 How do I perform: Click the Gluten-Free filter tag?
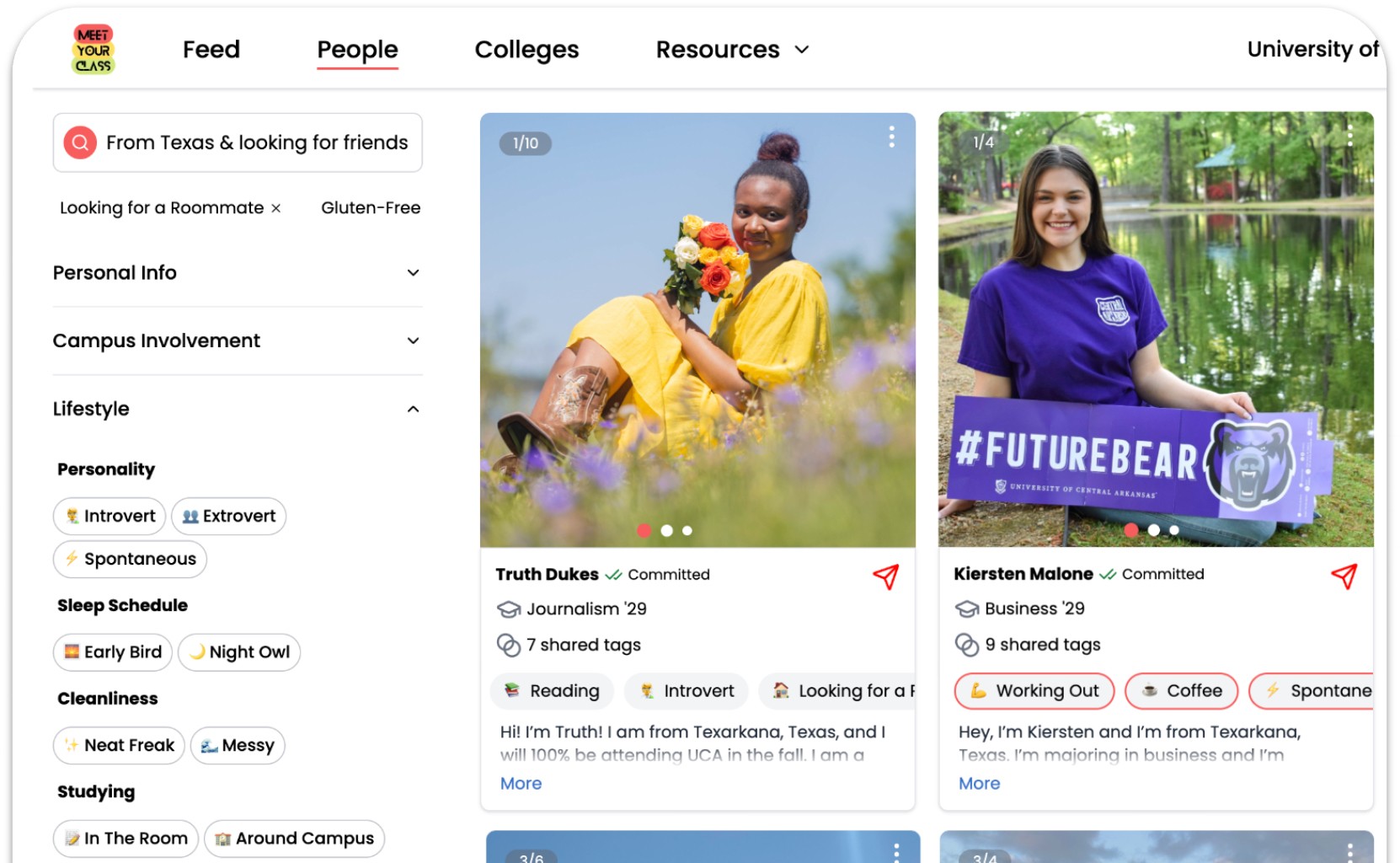click(371, 208)
